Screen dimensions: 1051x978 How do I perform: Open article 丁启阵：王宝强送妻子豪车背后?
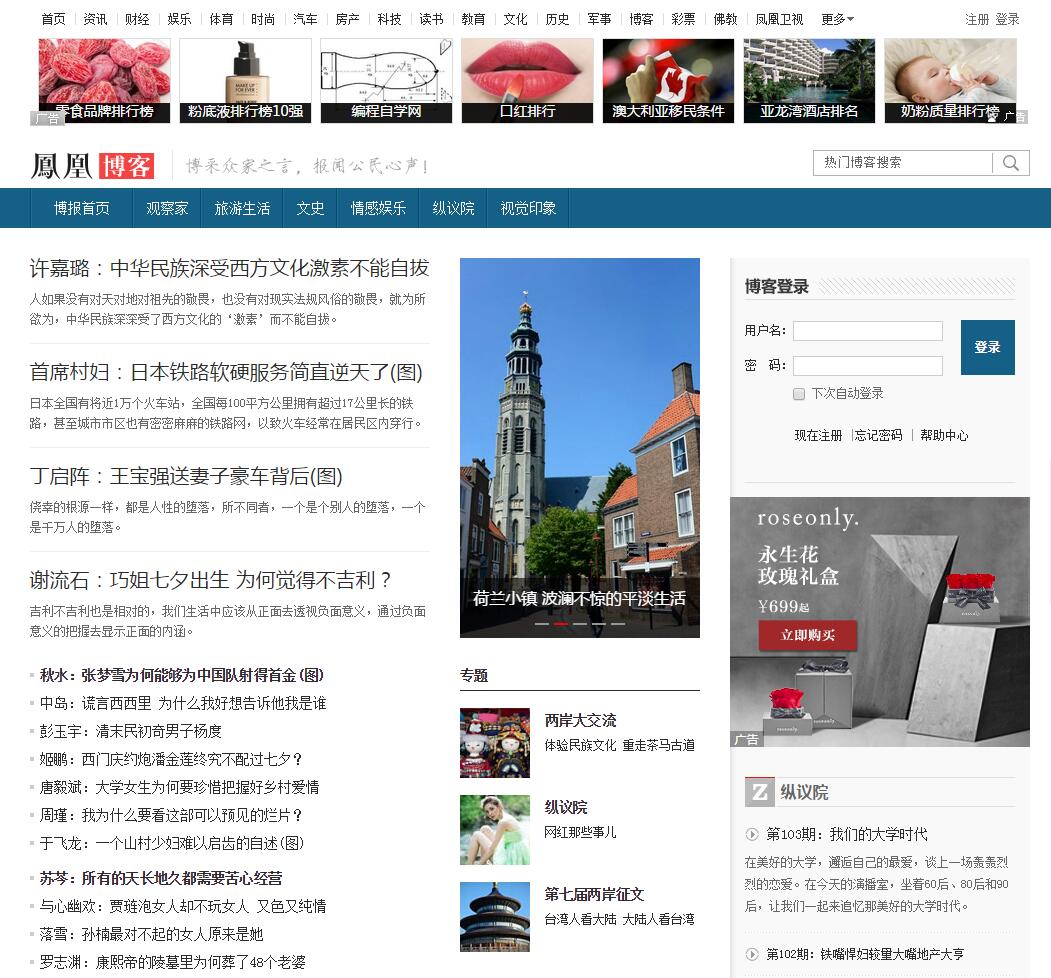[x=186, y=476]
